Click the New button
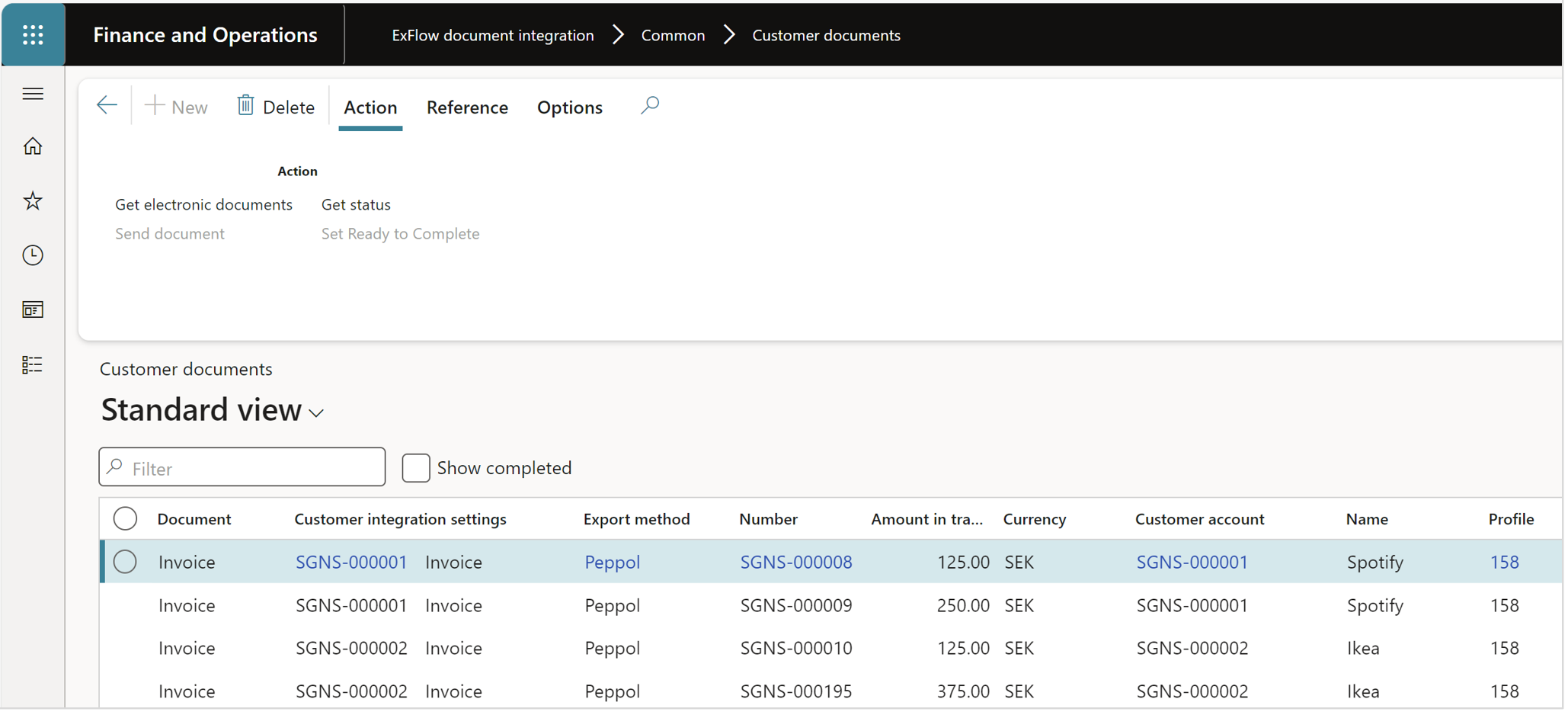The width and height of the screenshot is (1568, 715). click(176, 107)
